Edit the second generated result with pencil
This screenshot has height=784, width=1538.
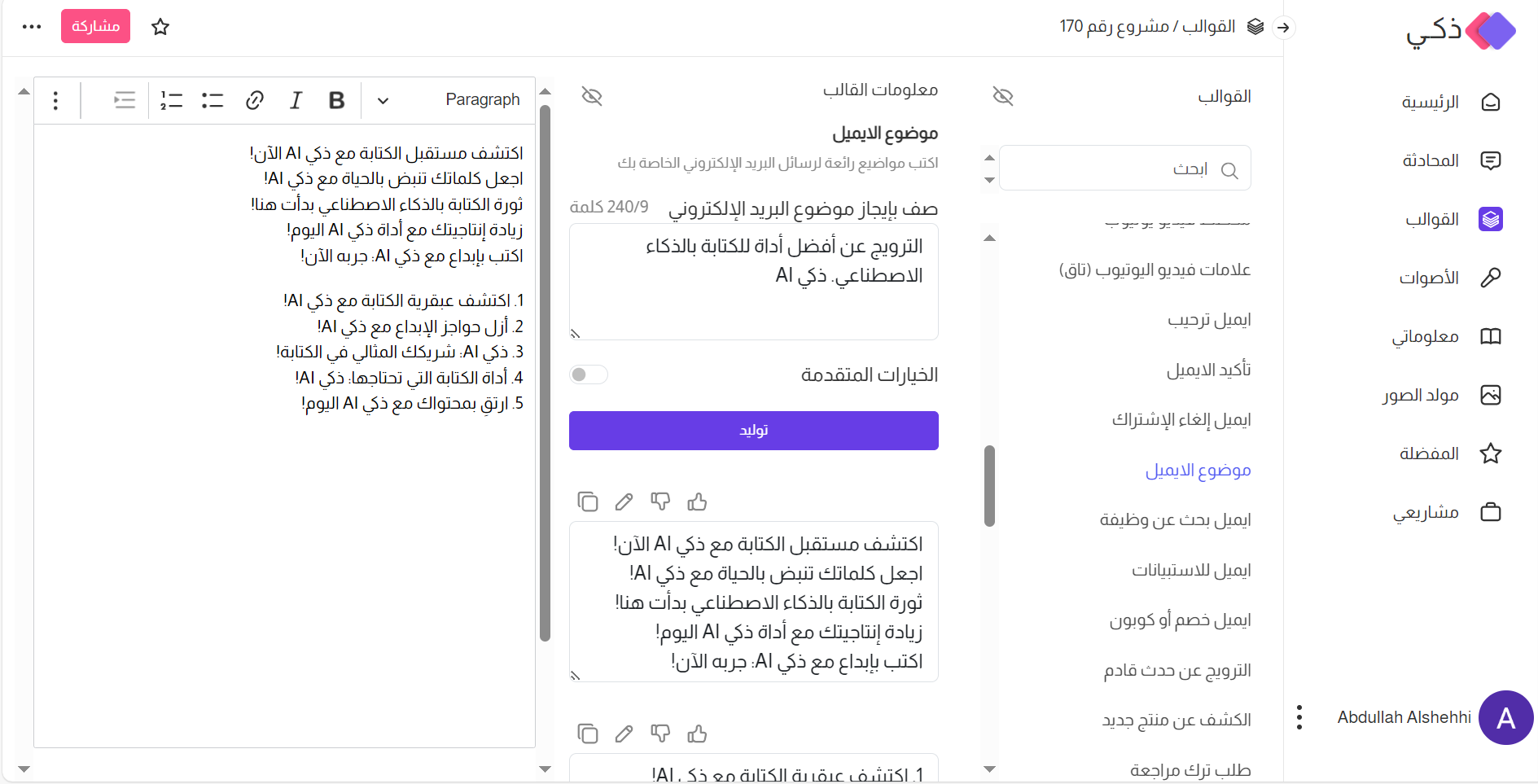(x=624, y=734)
